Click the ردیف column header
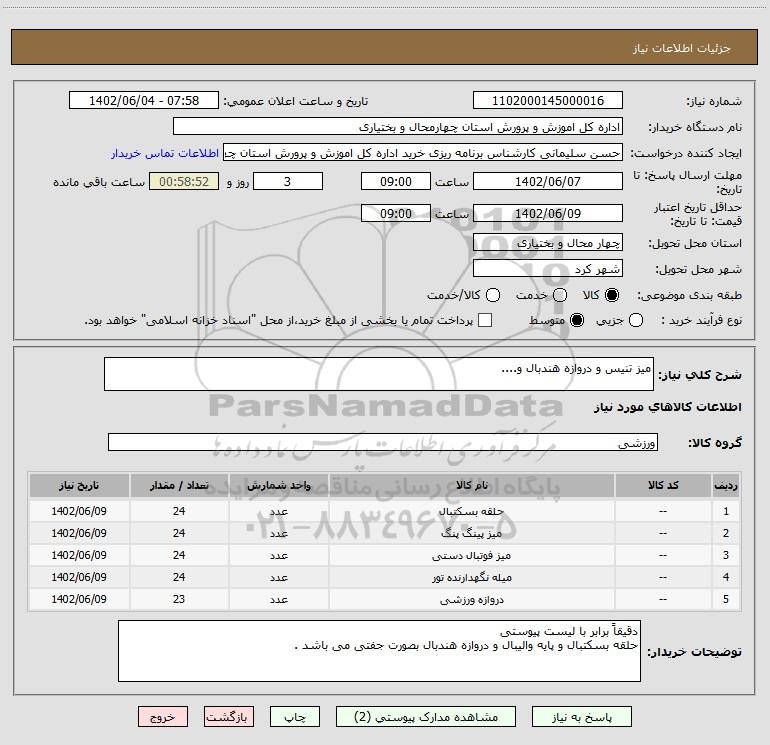Image resolution: width=770 pixels, height=745 pixels. pyautogui.click(x=726, y=485)
